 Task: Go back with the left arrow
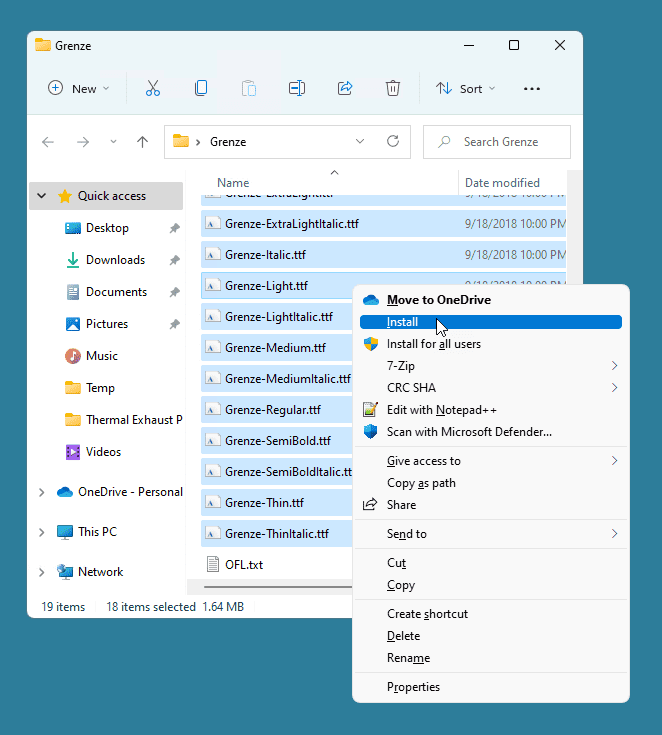[x=48, y=142]
